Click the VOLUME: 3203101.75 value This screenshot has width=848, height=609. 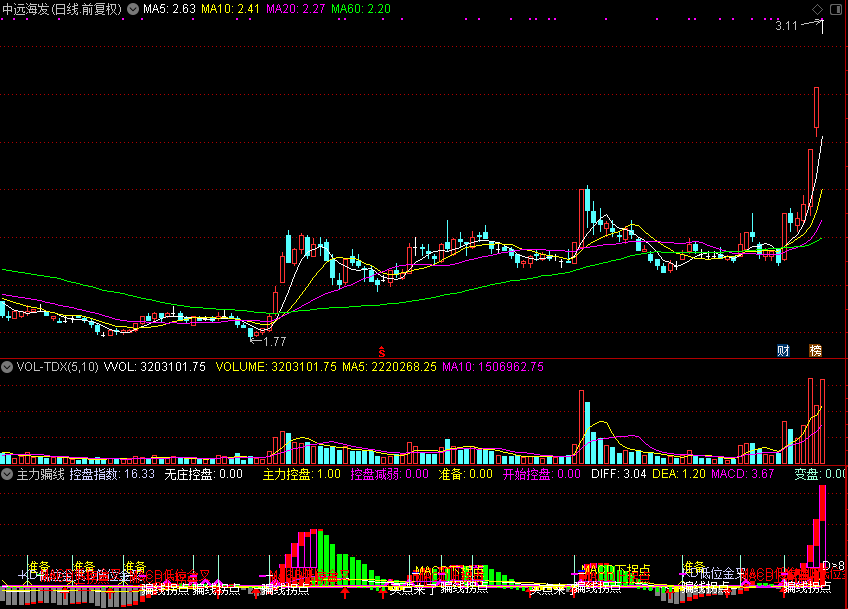(x=276, y=367)
